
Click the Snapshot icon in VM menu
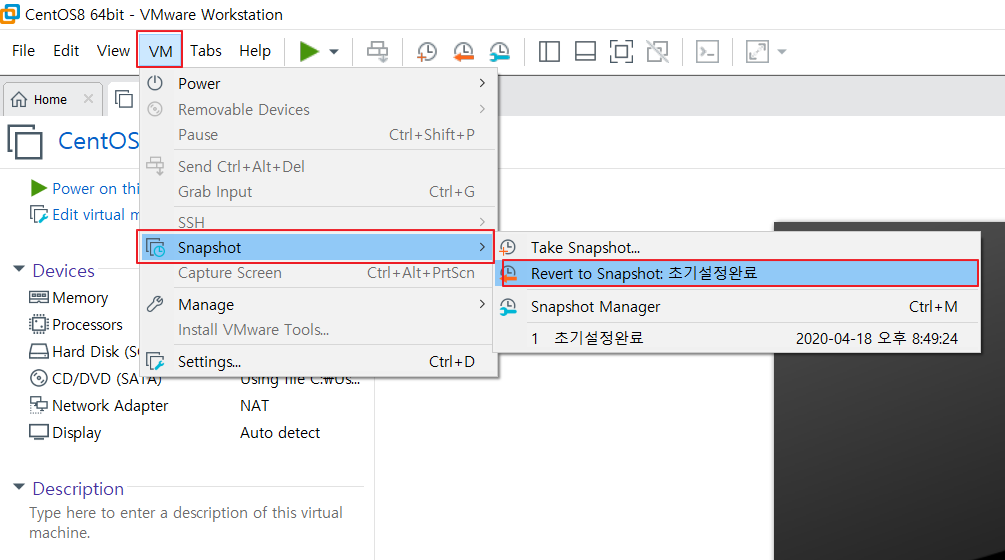[155, 247]
